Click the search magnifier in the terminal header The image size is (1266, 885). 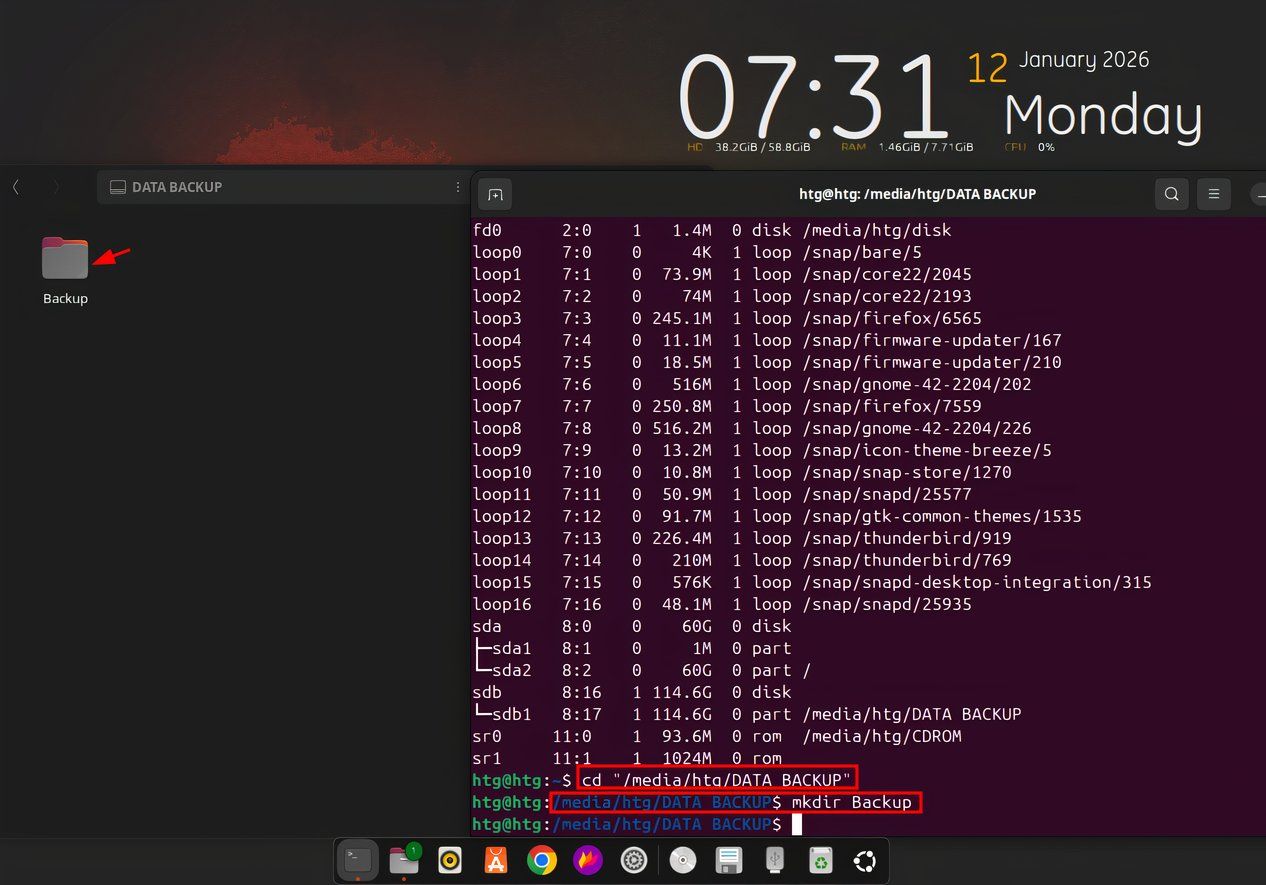1171,194
